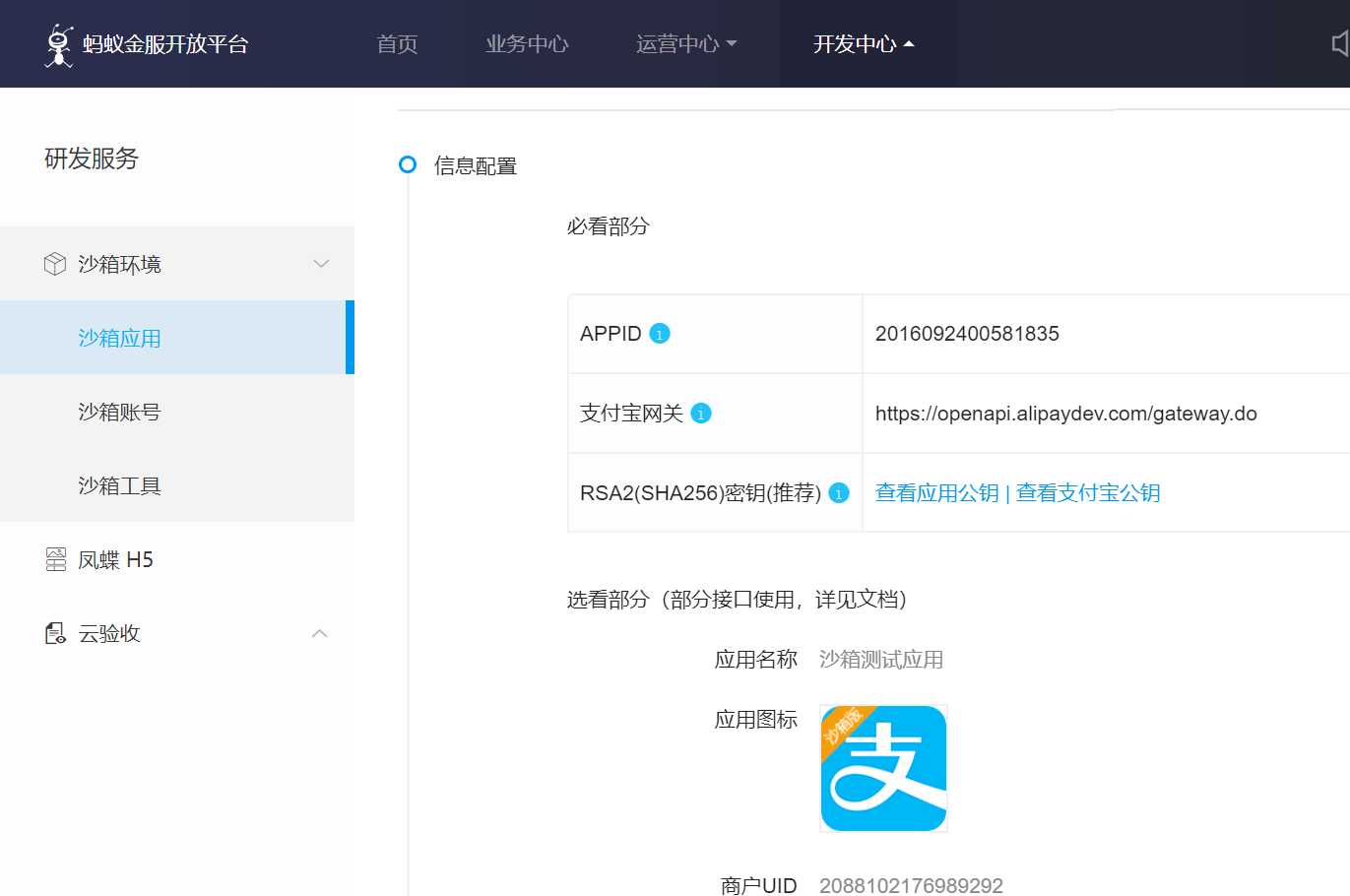Click the 云验收 document icon
The image size is (1350, 896).
point(56,633)
